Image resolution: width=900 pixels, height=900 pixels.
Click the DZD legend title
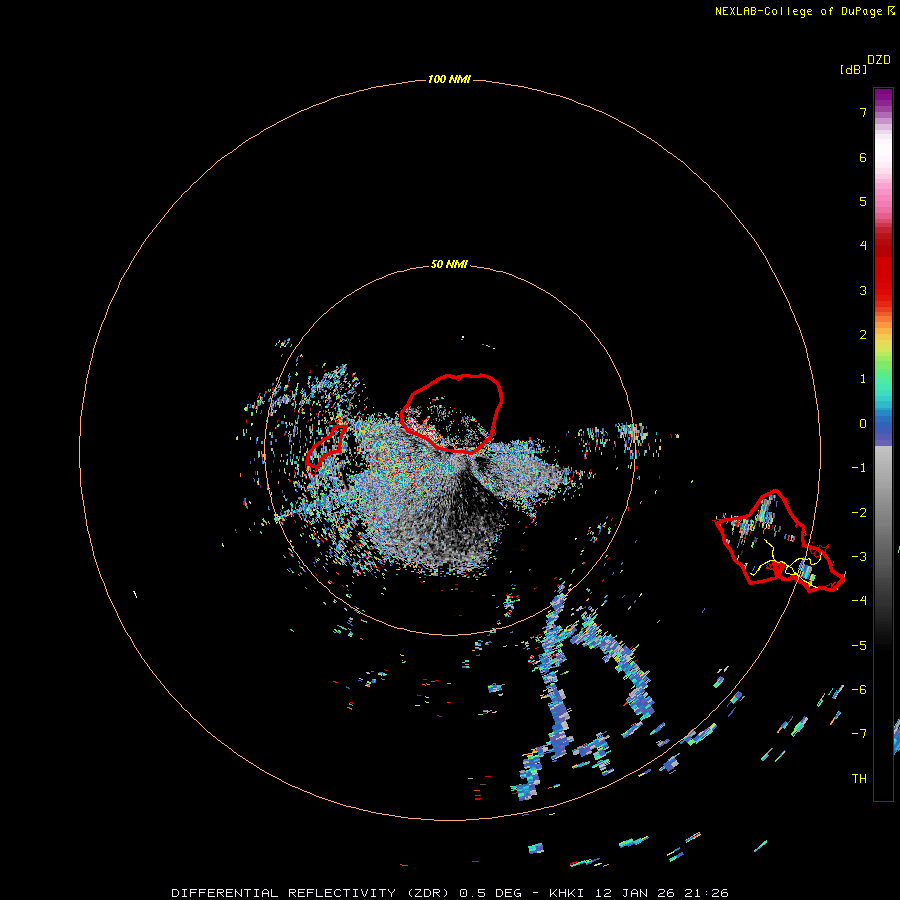pos(879,60)
